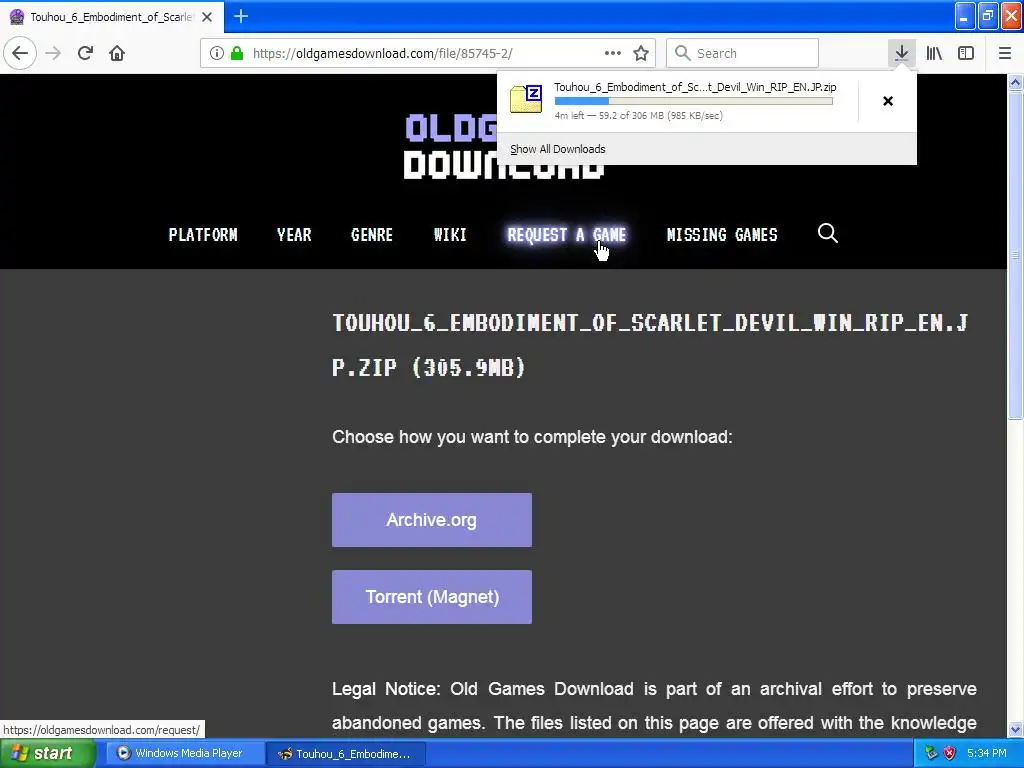Open page actions three-dot menu
Screen dimensions: 1024x768
pyautogui.click(x=613, y=53)
